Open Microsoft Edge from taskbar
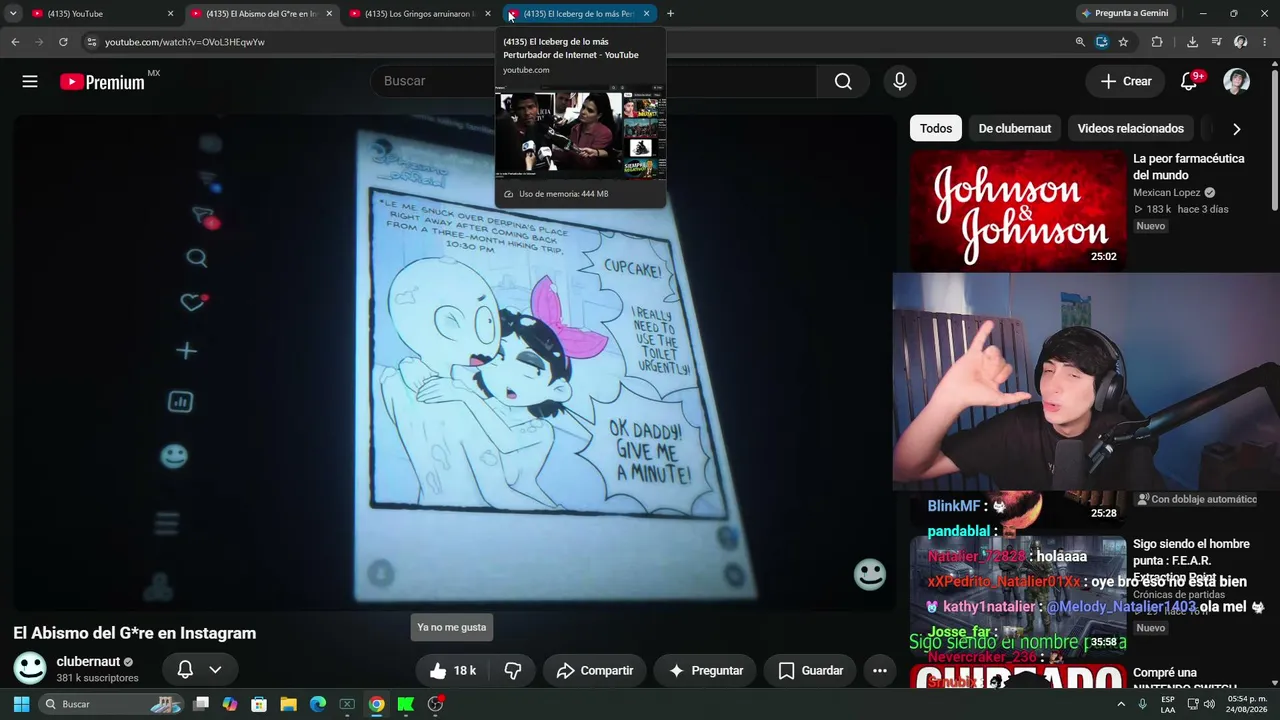1280x720 pixels. pyautogui.click(x=318, y=704)
